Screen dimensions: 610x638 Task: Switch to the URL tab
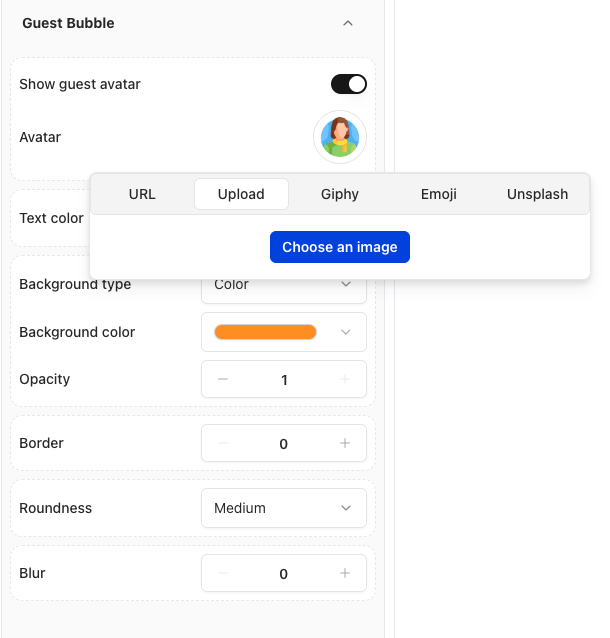(142, 194)
